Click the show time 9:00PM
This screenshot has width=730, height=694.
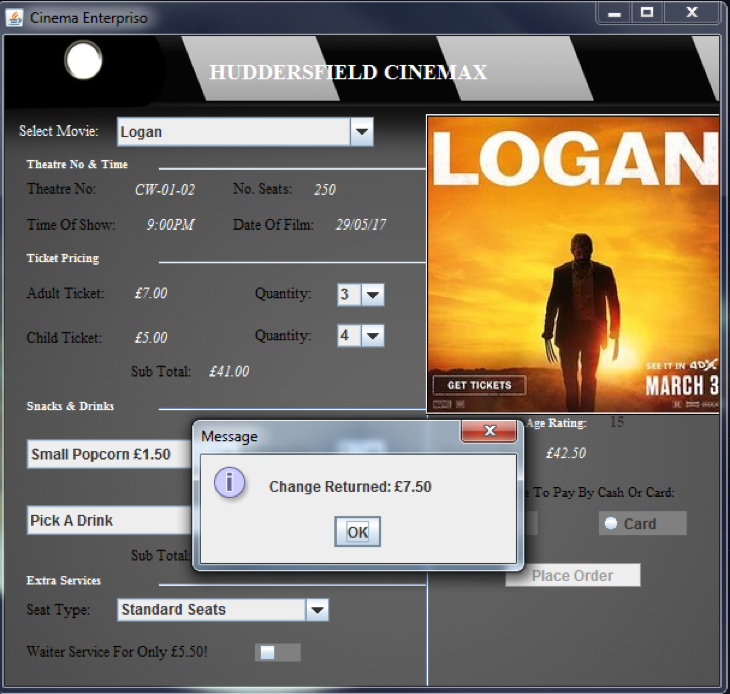click(x=170, y=225)
